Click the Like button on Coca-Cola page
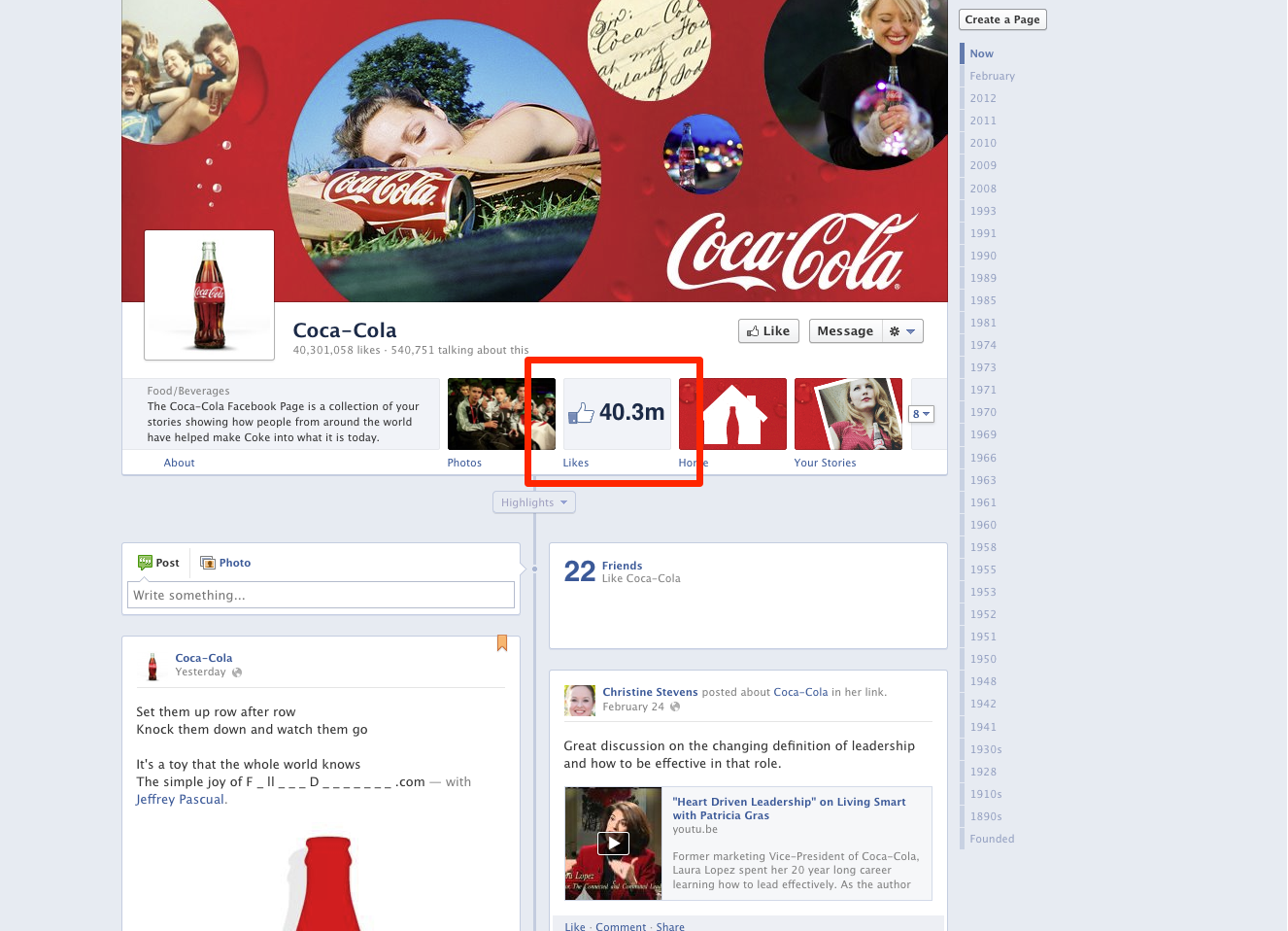The height and width of the screenshot is (931, 1288). click(768, 331)
